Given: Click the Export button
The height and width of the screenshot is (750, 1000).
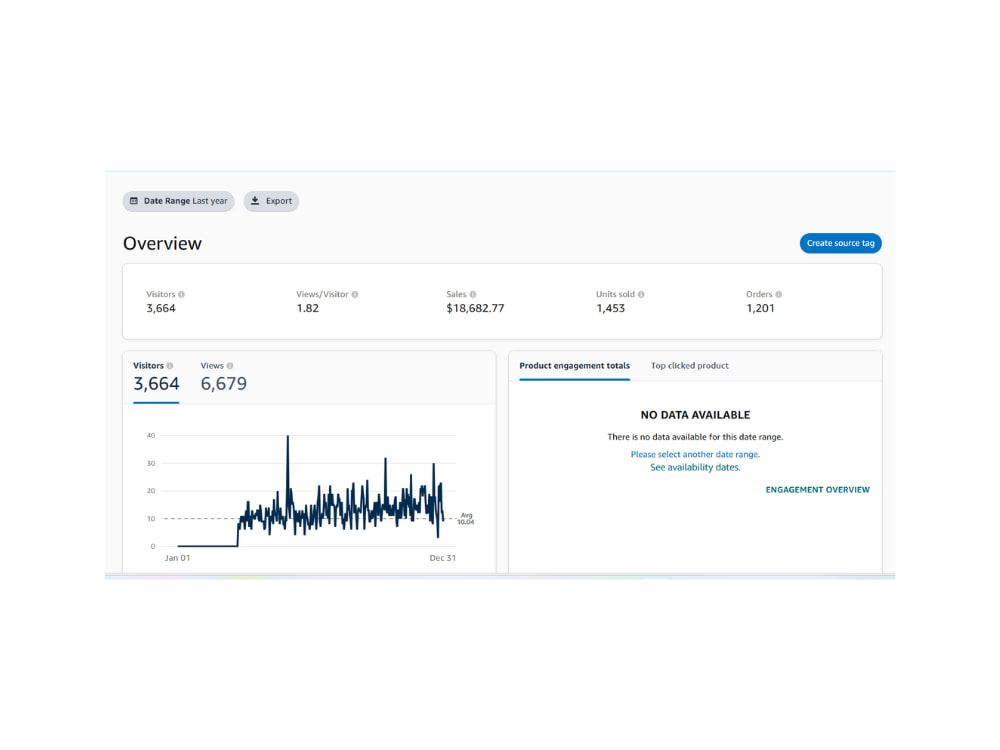Looking at the screenshot, I should tap(271, 201).
